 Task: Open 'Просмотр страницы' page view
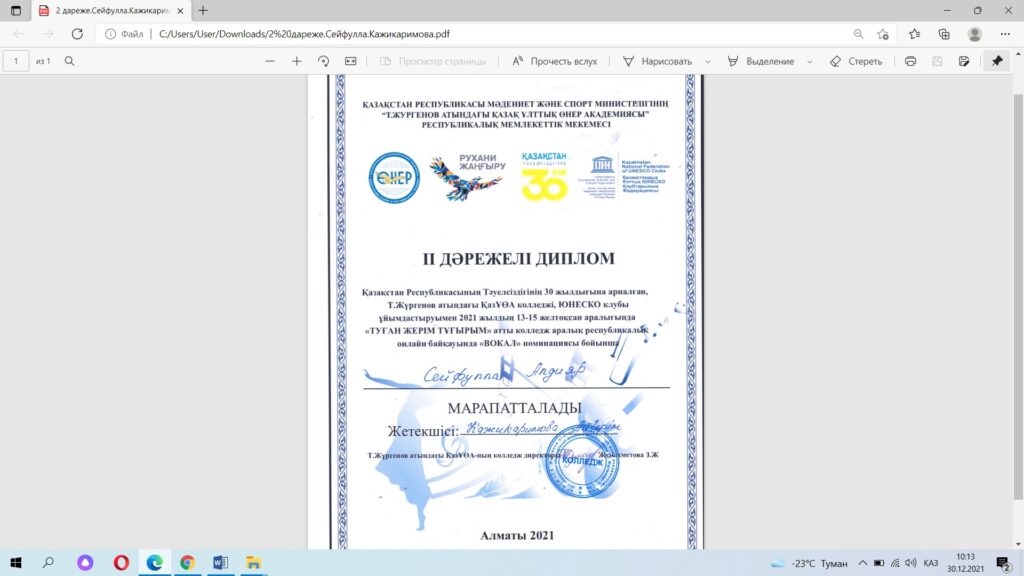(433, 61)
